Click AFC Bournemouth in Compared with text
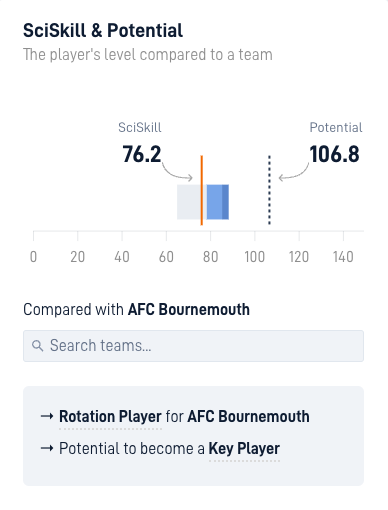388x510 pixels. [x=189, y=309]
